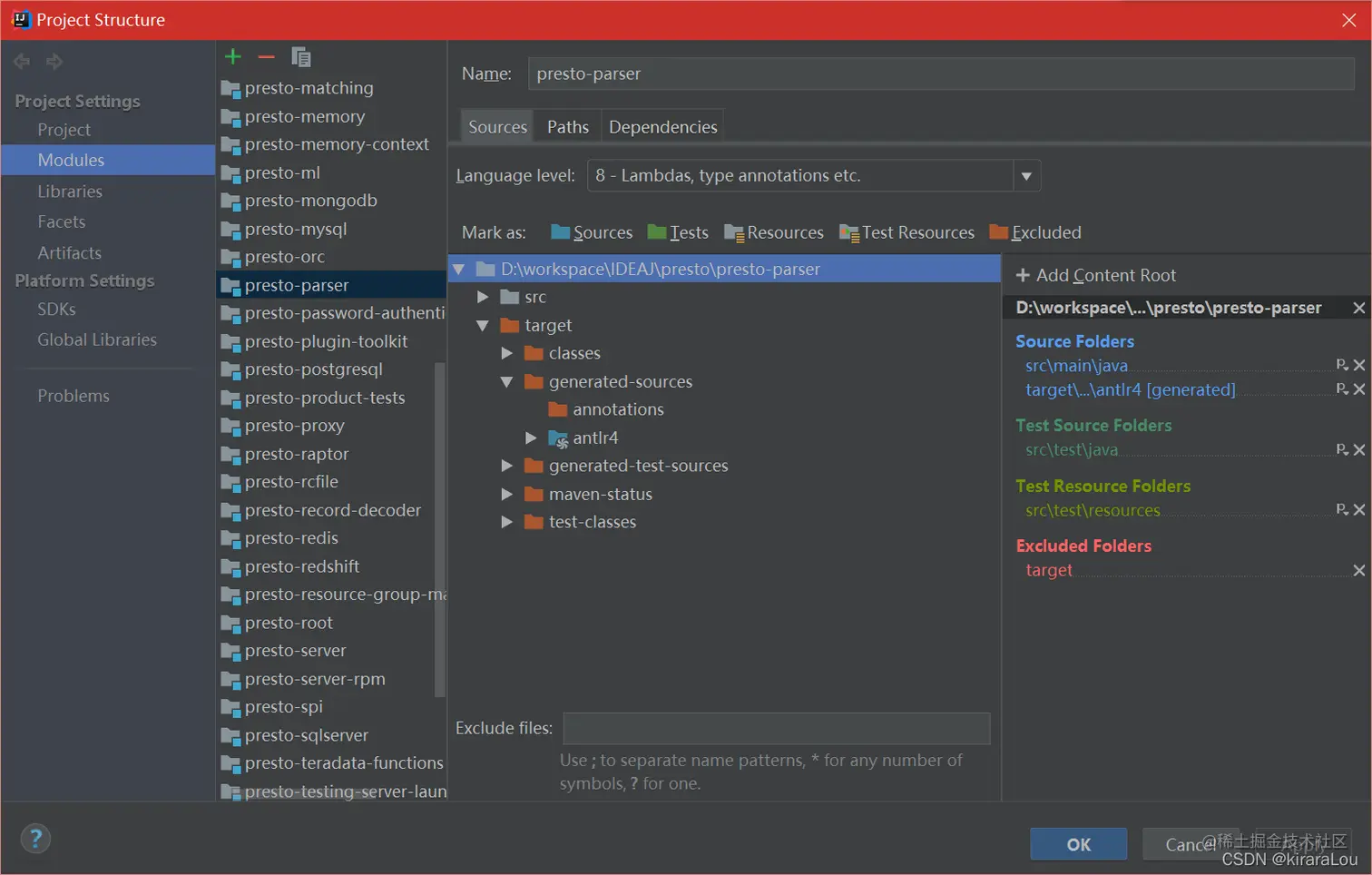
Task: Switch to the Paths tab
Action: (x=568, y=127)
